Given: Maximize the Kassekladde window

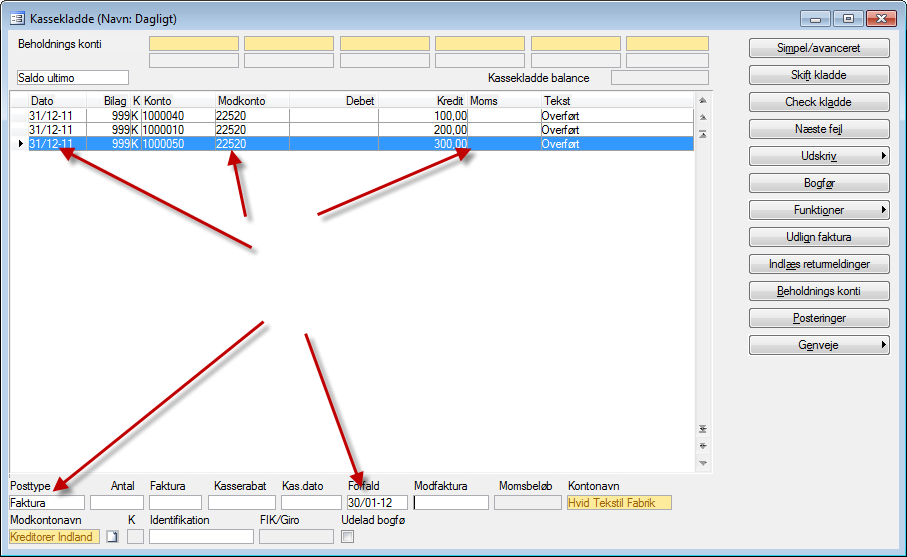Looking at the screenshot, I should 848,19.
